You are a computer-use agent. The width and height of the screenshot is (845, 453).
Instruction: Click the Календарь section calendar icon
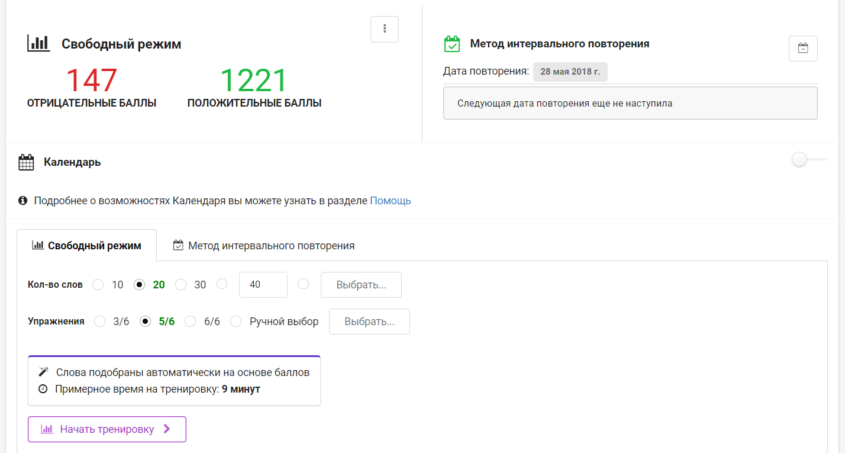tap(26, 162)
